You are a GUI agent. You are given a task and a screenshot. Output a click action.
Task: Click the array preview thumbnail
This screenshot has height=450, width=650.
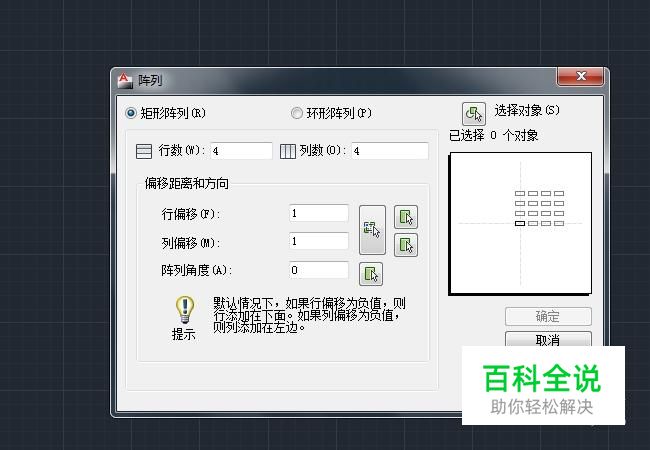[521, 223]
